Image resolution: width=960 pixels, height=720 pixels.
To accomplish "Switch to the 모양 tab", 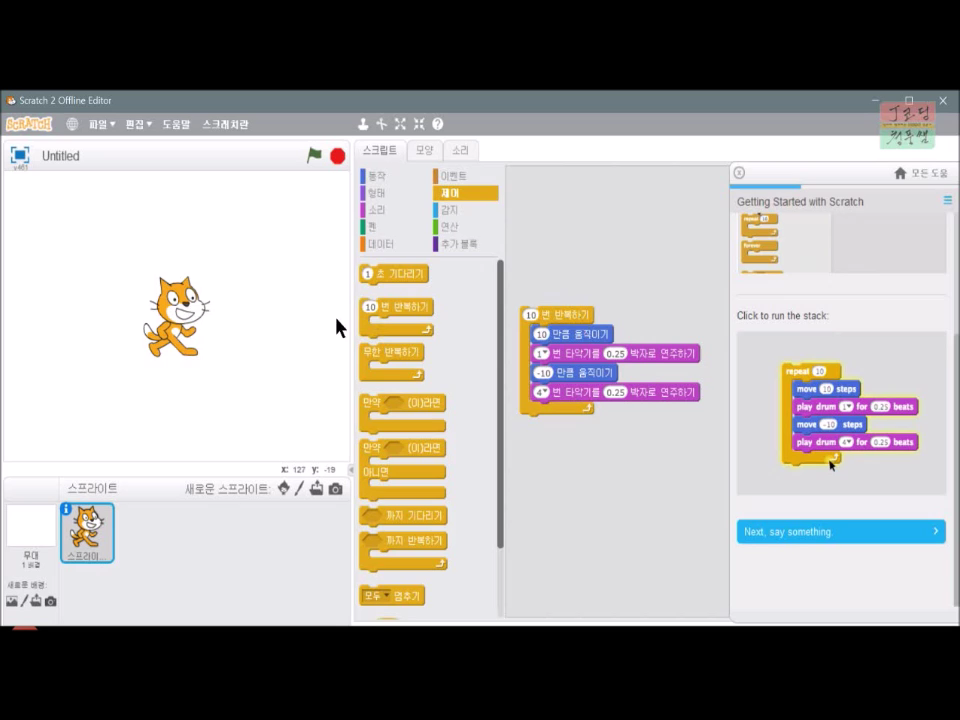I will click(424, 150).
